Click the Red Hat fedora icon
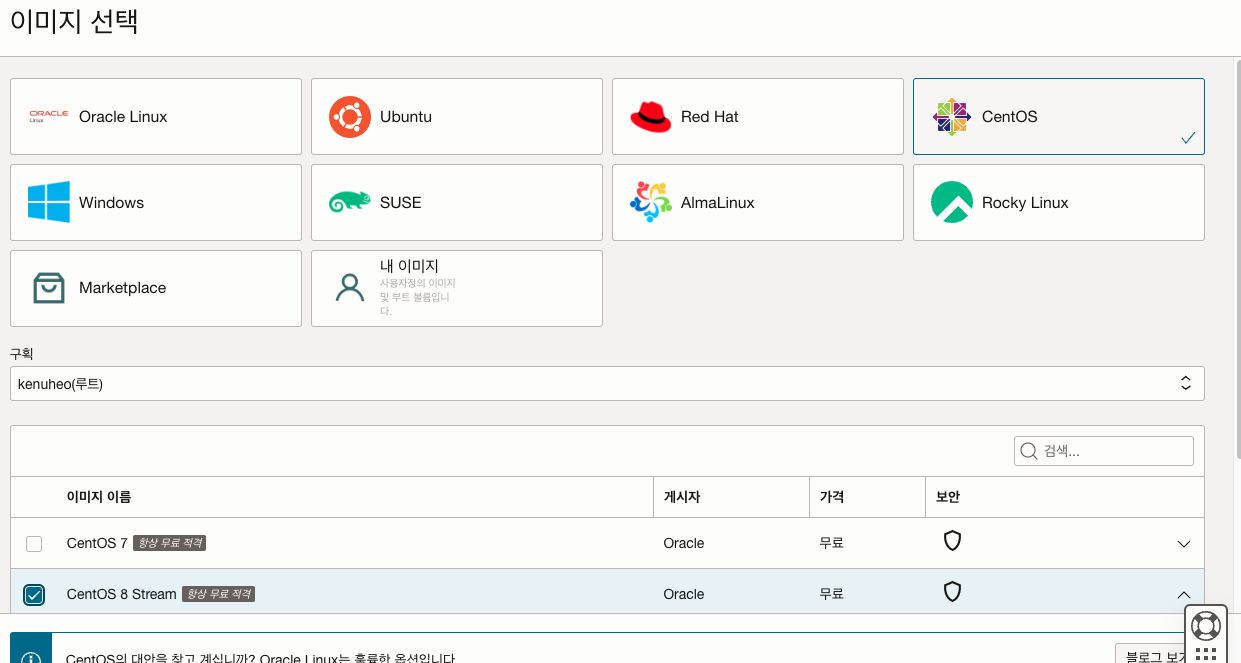This screenshot has height=663, width=1241. coord(651,117)
